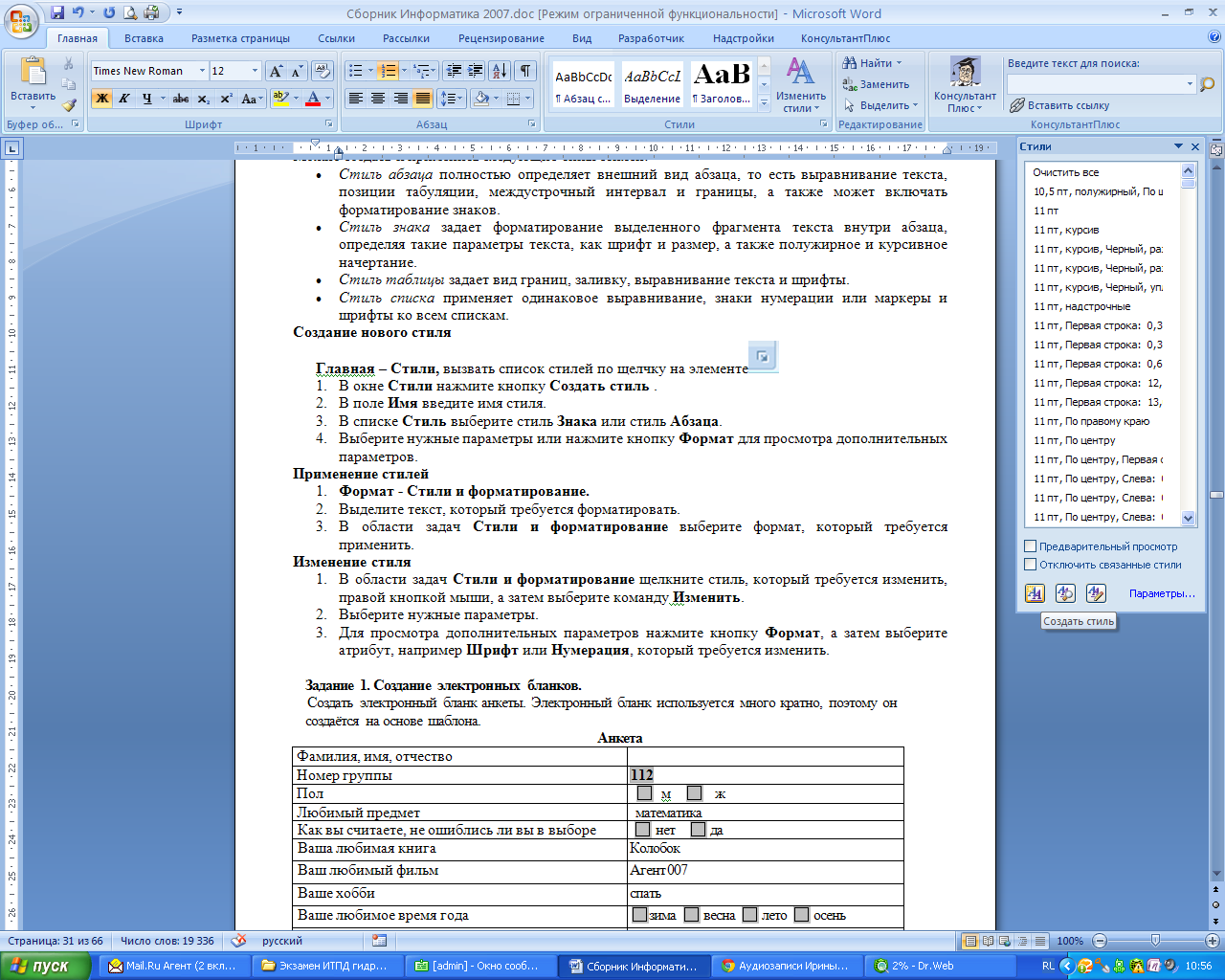Viewport: 1225px width, 980px height.
Task: Click the Вставить ссылку button
Action: (1059, 105)
